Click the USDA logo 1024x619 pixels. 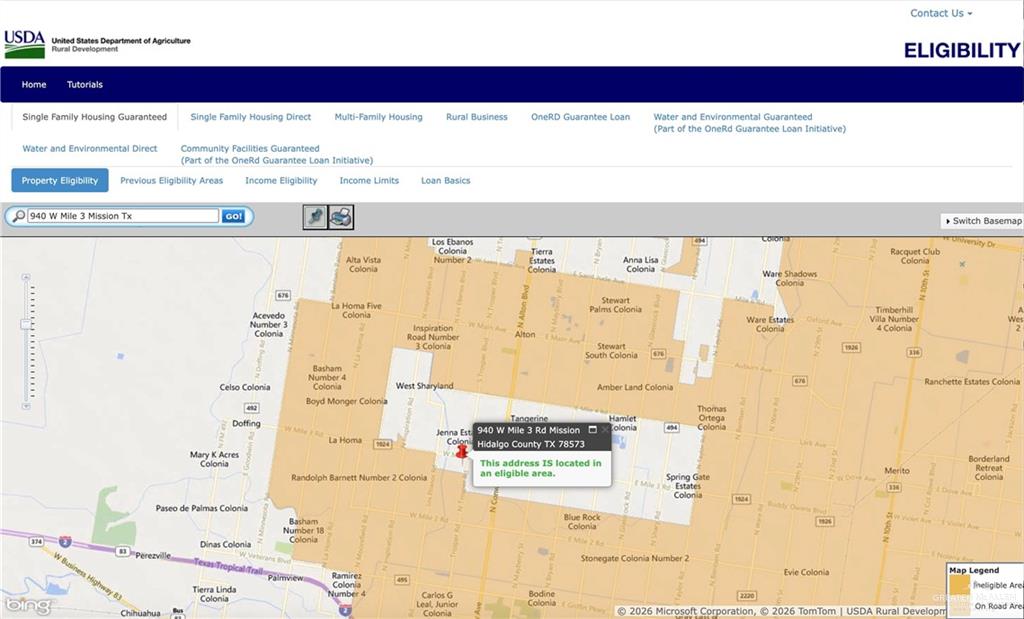(x=25, y=44)
